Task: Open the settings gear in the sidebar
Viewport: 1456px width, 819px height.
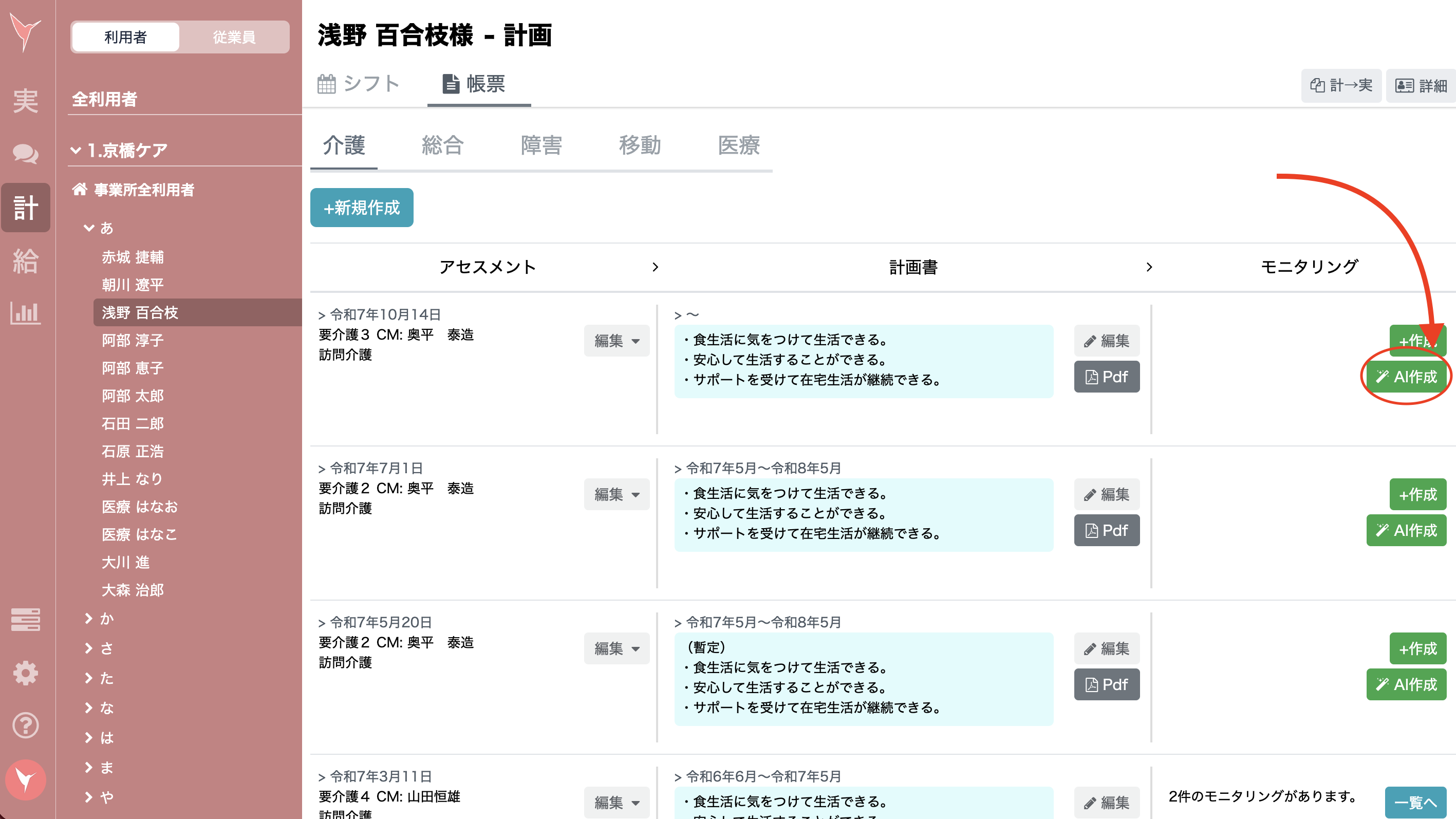Action: coord(26,673)
